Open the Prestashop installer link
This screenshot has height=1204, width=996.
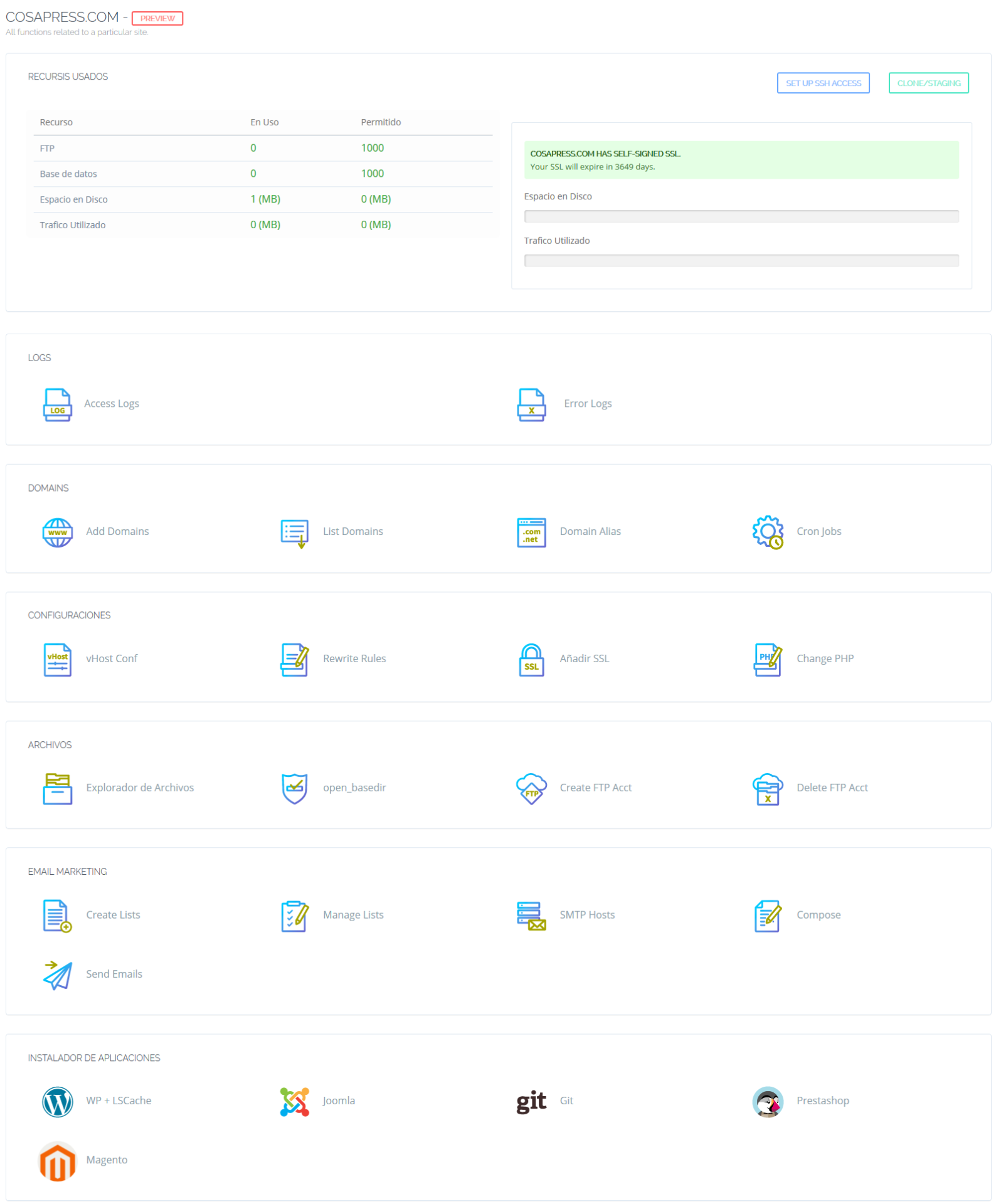822,1101
